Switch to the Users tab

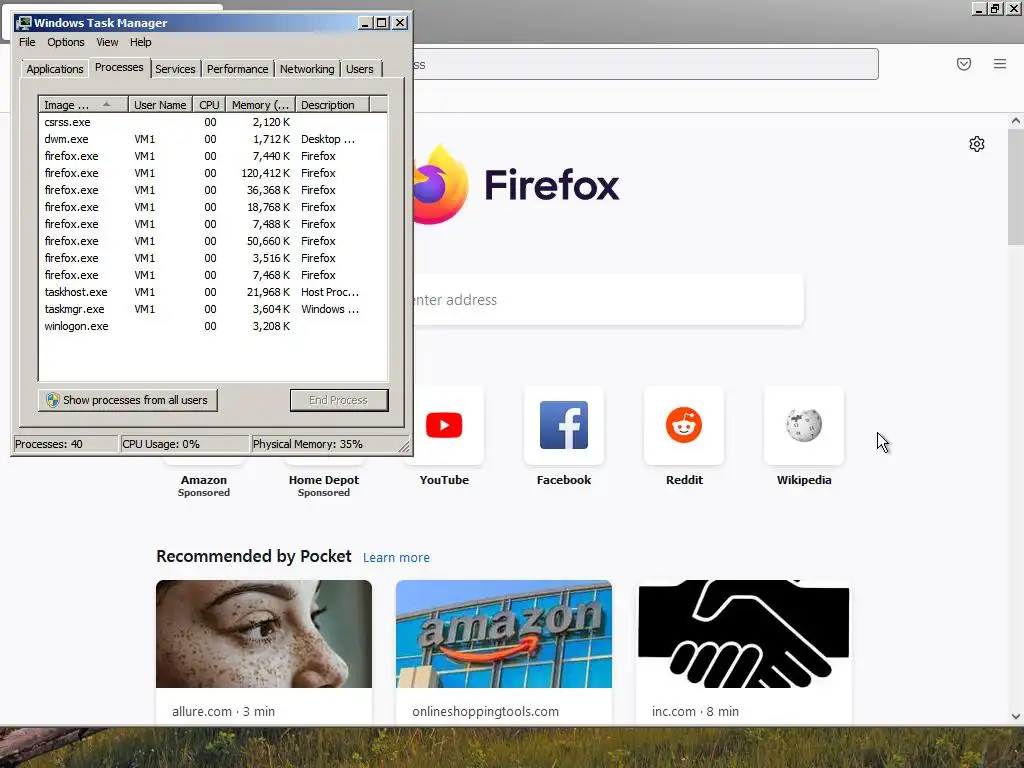(x=360, y=69)
